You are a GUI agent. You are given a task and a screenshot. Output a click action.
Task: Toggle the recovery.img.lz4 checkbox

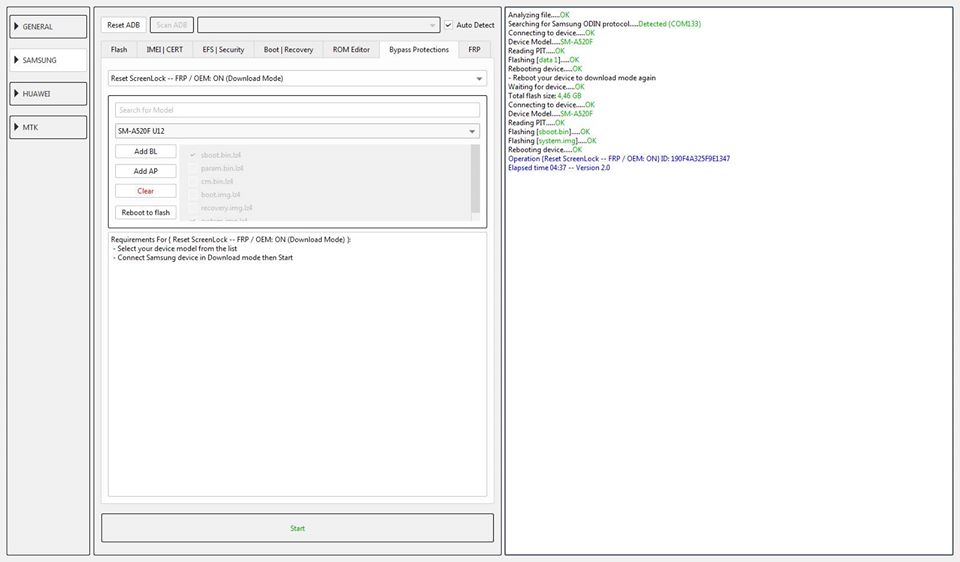[x=193, y=208]
